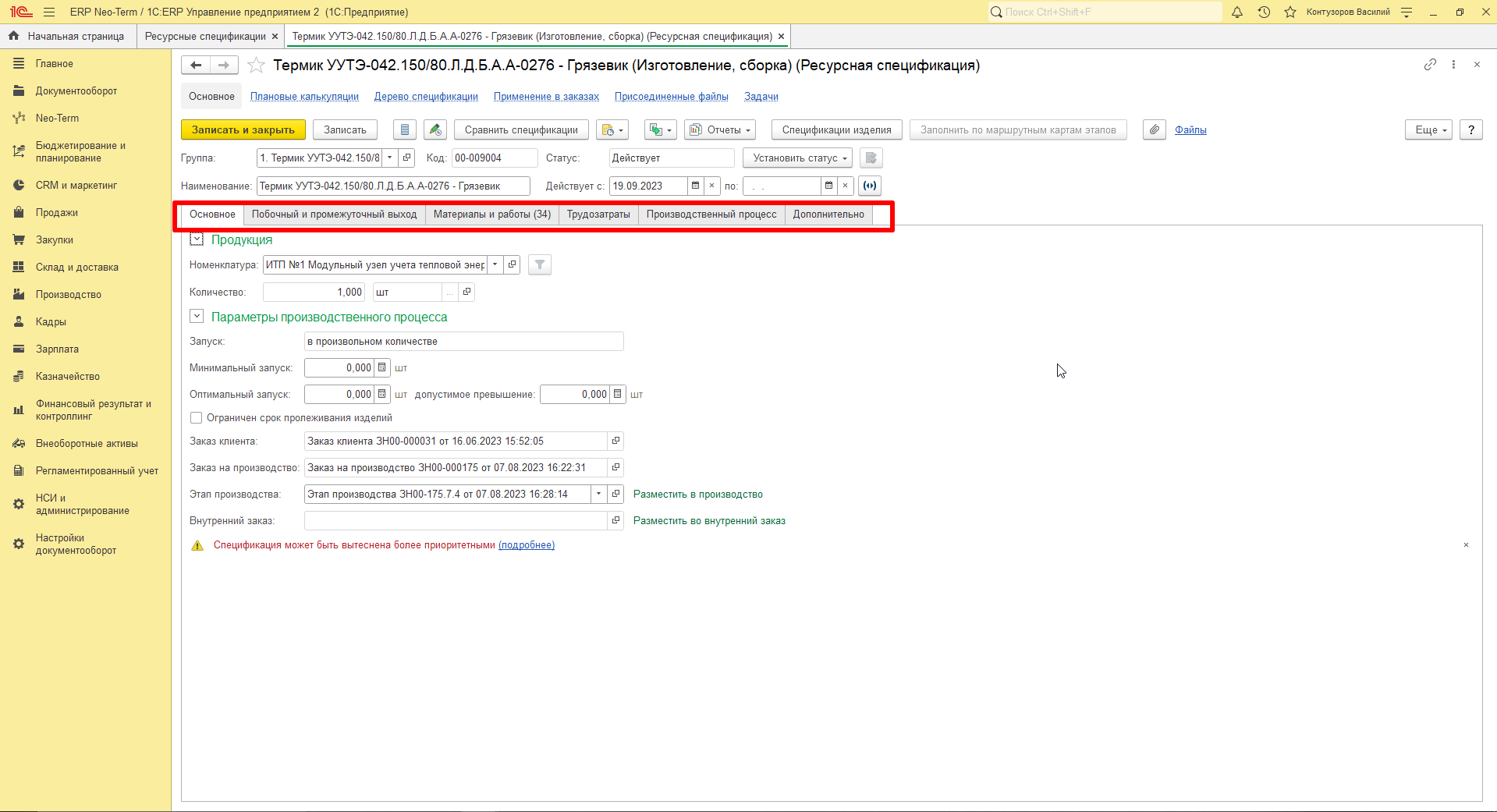The width and height of the screenshot is (1497, 812).
Task: Open the calendar for Действует с date
Action: [695, 186]
